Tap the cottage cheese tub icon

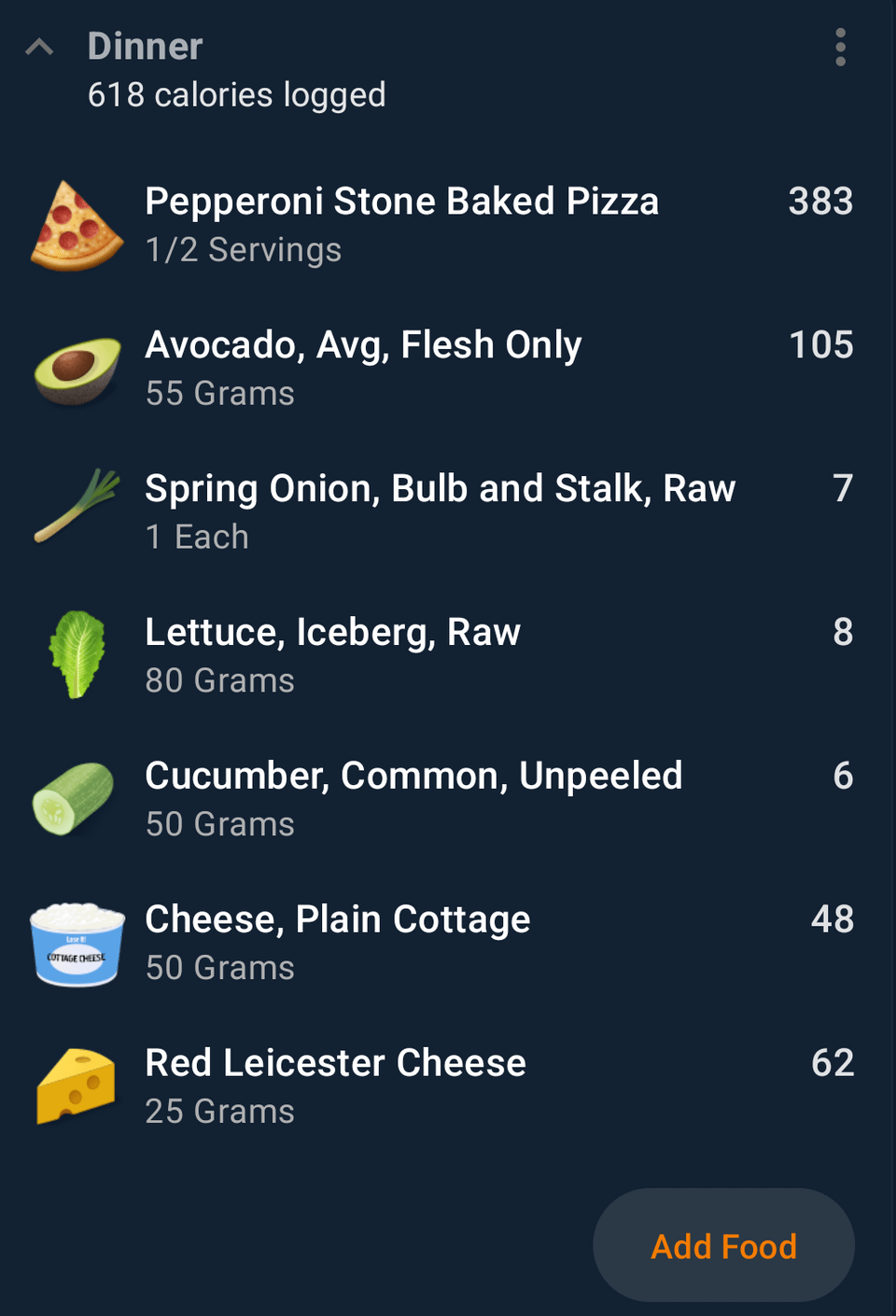pos(77,944)
